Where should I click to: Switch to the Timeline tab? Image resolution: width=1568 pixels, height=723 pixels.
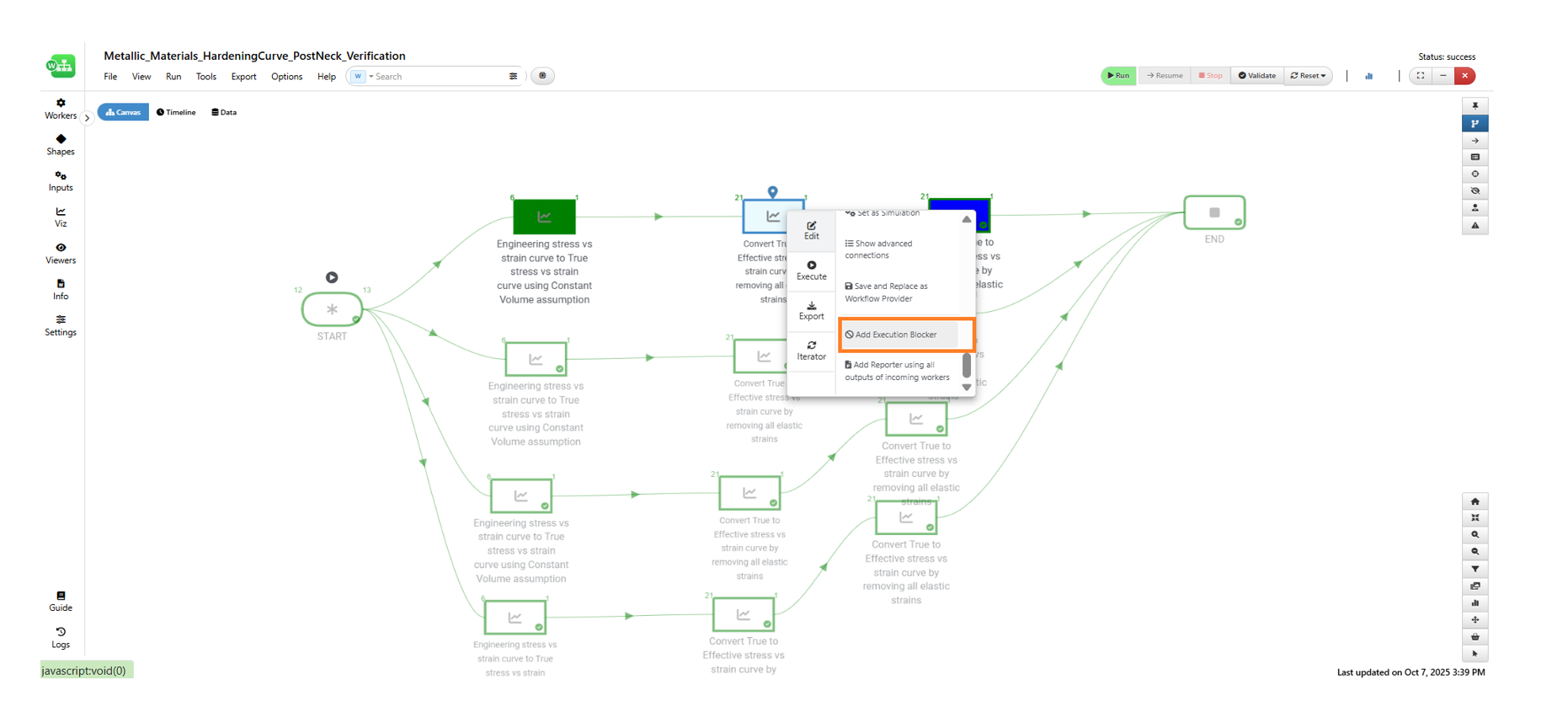(x=176, y=112)
